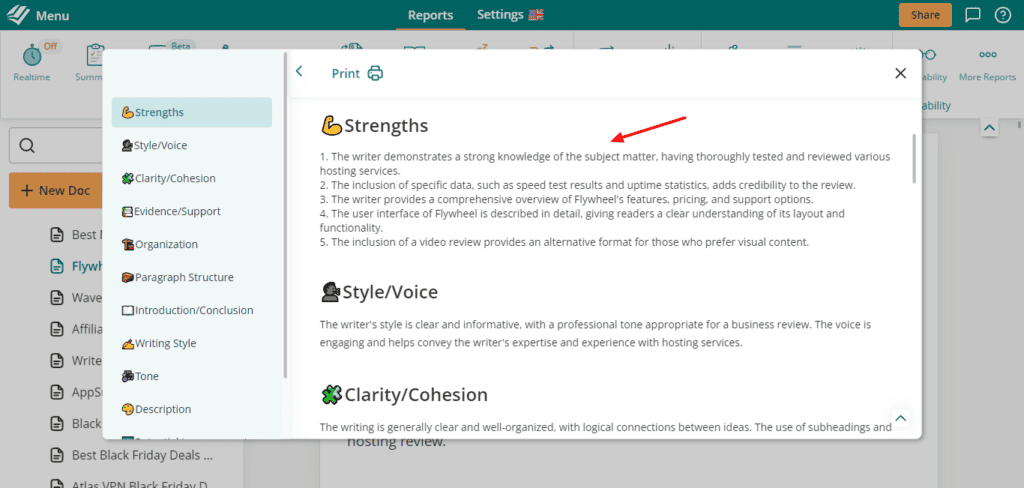Image resolution: width=1024 pixels, height=488 pixels.
Task: Click the scroll-to-top chevron button in report
Action: pyautogui.click(x=900, y=418)
